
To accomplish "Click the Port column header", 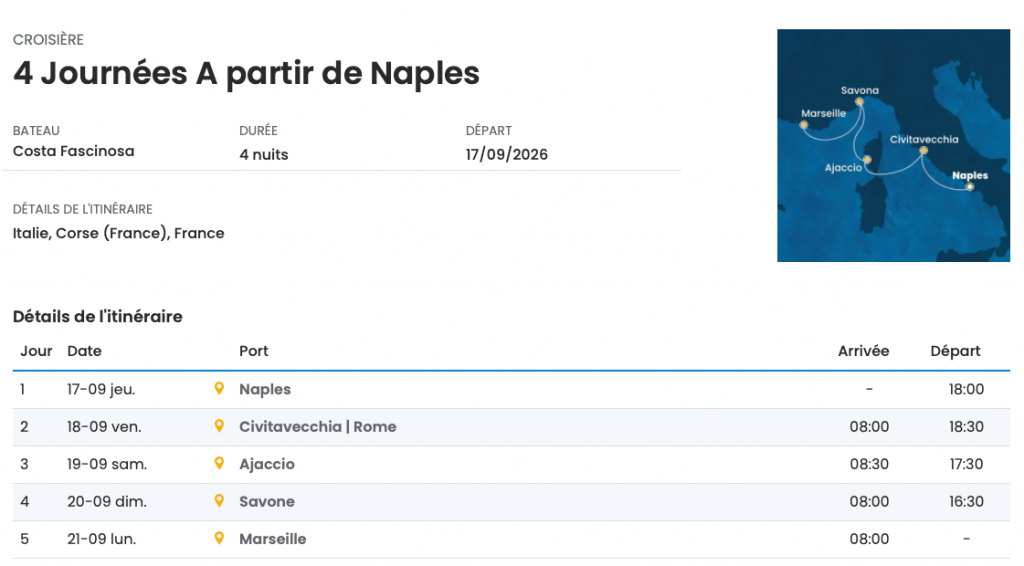I will (x=254, y=351).
